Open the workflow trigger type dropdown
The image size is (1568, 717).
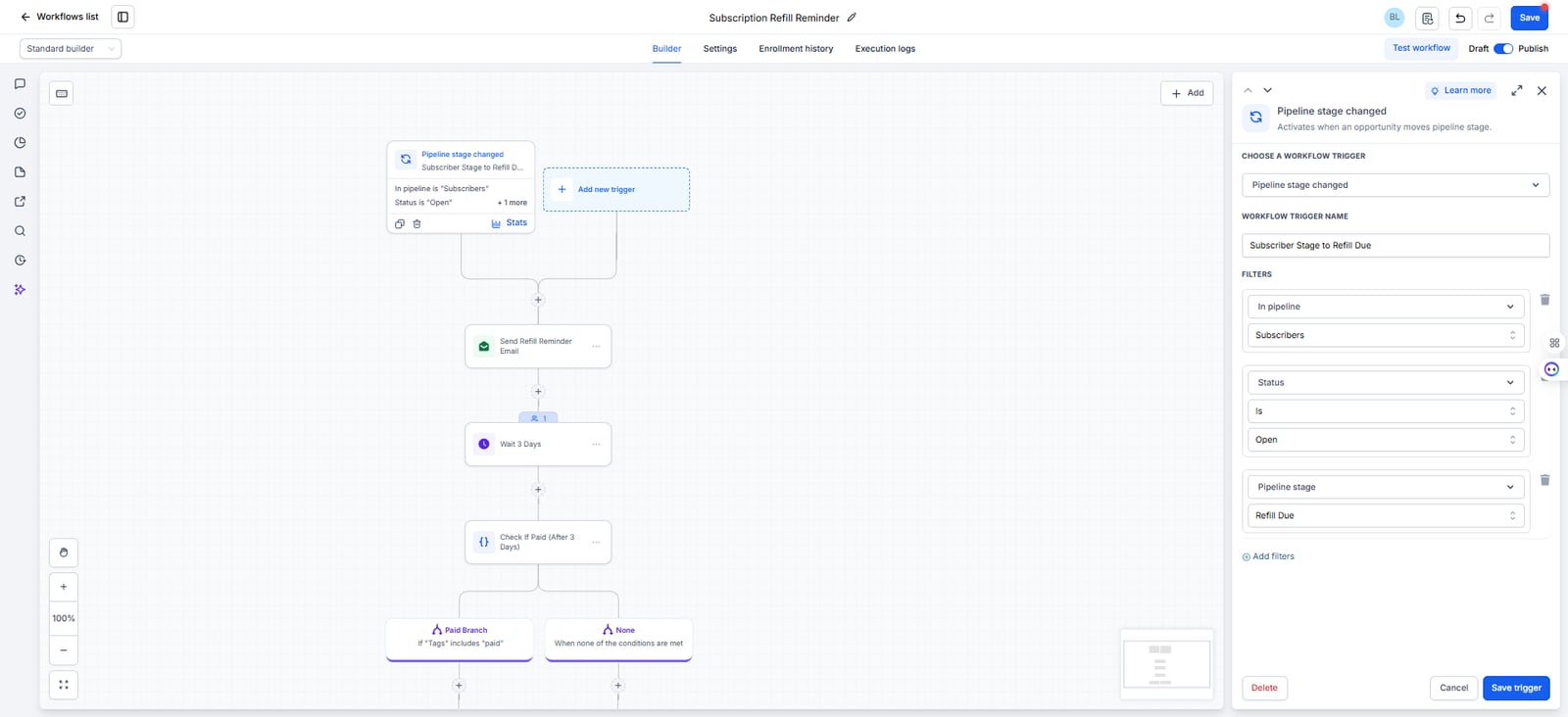[x=1396, y=185]
